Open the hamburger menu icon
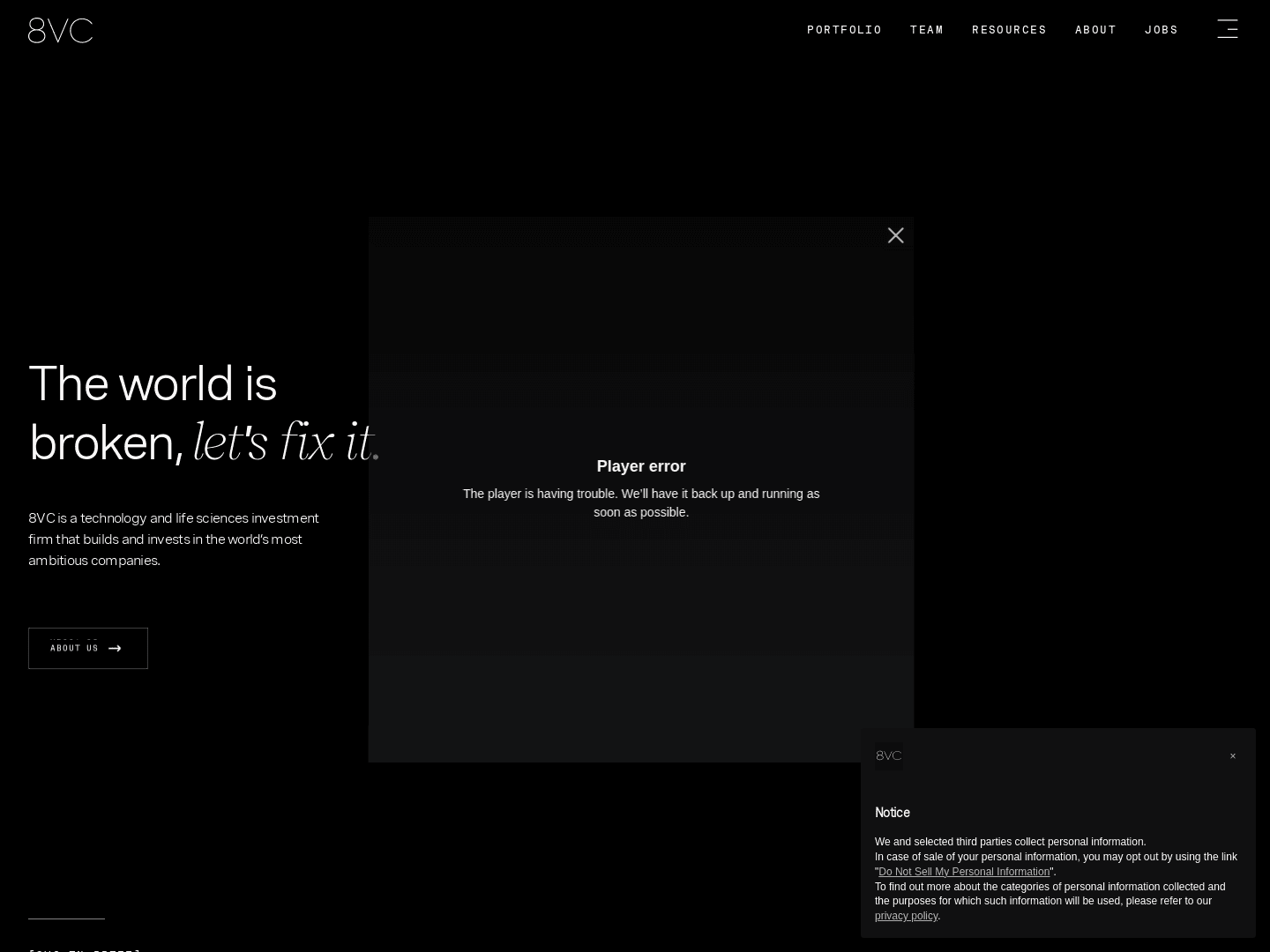Image resolution: width=1270 pixels, height=952 pixels. pyautogui.click(x=1227, y=29)
